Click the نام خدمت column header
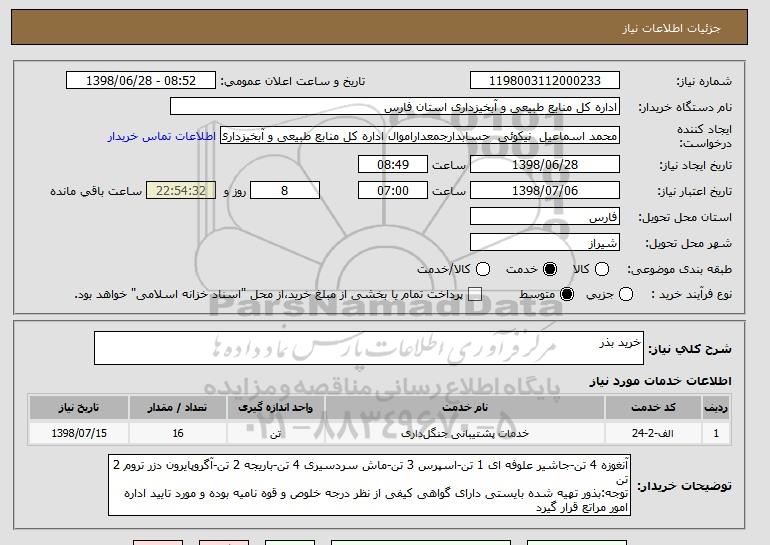770x545 pixels. pyautogui.click(x=465, y=408)
